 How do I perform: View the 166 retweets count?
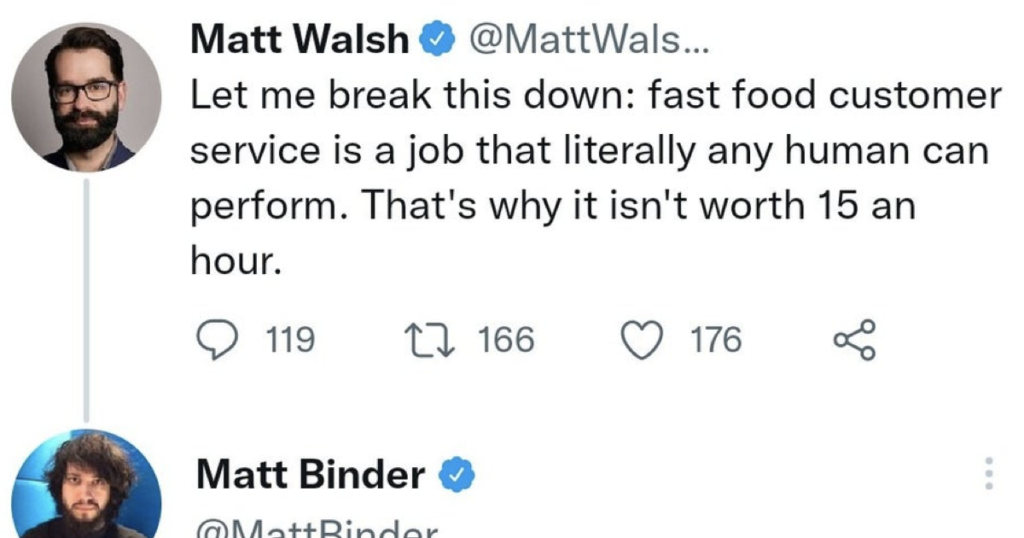(506, 340)
